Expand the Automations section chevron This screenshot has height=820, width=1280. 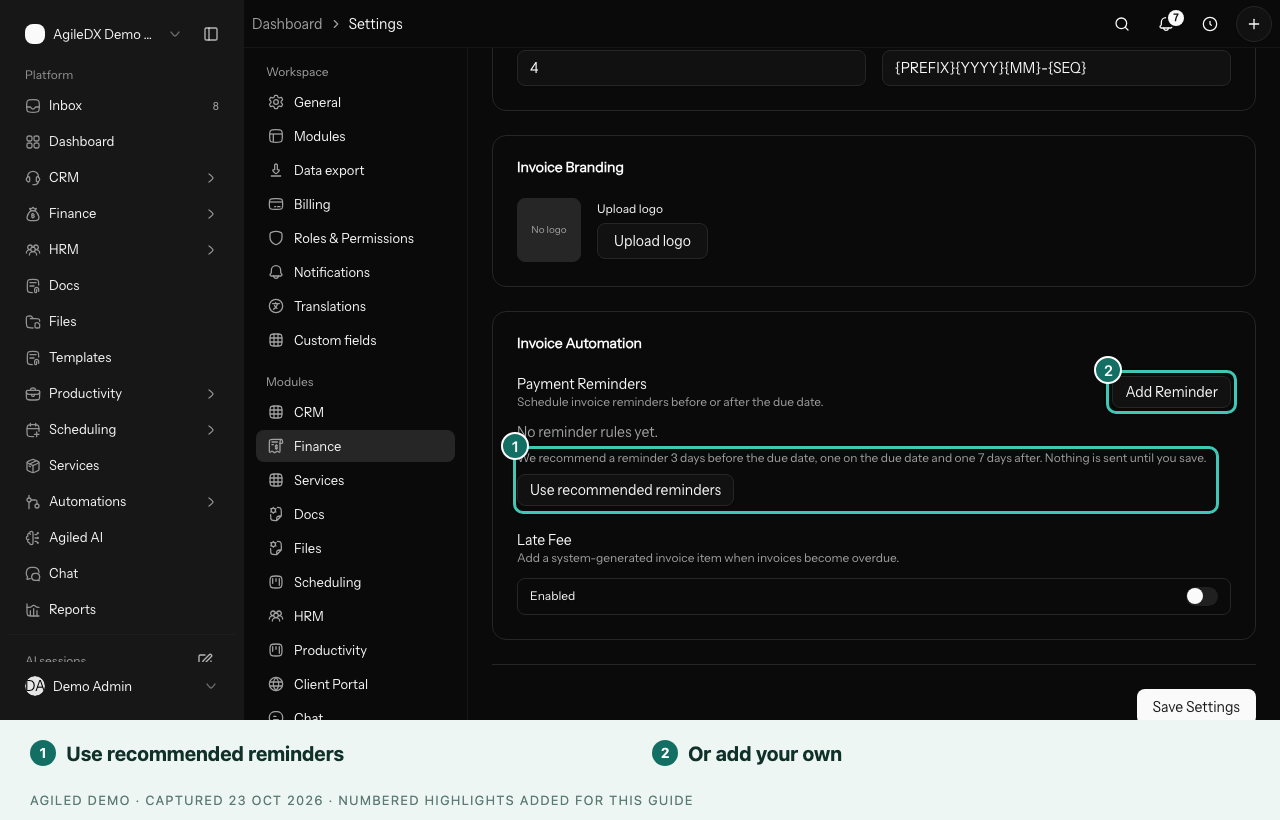tap(211, 501)
